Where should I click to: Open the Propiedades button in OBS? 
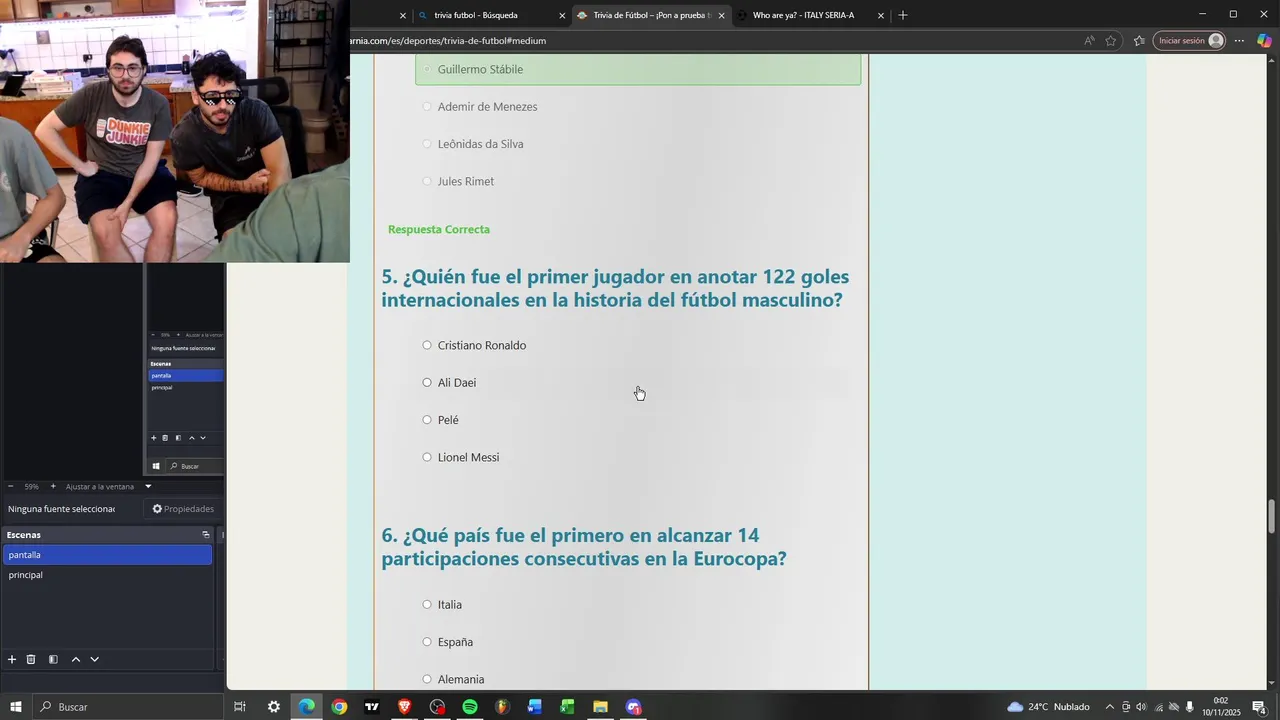183,509
